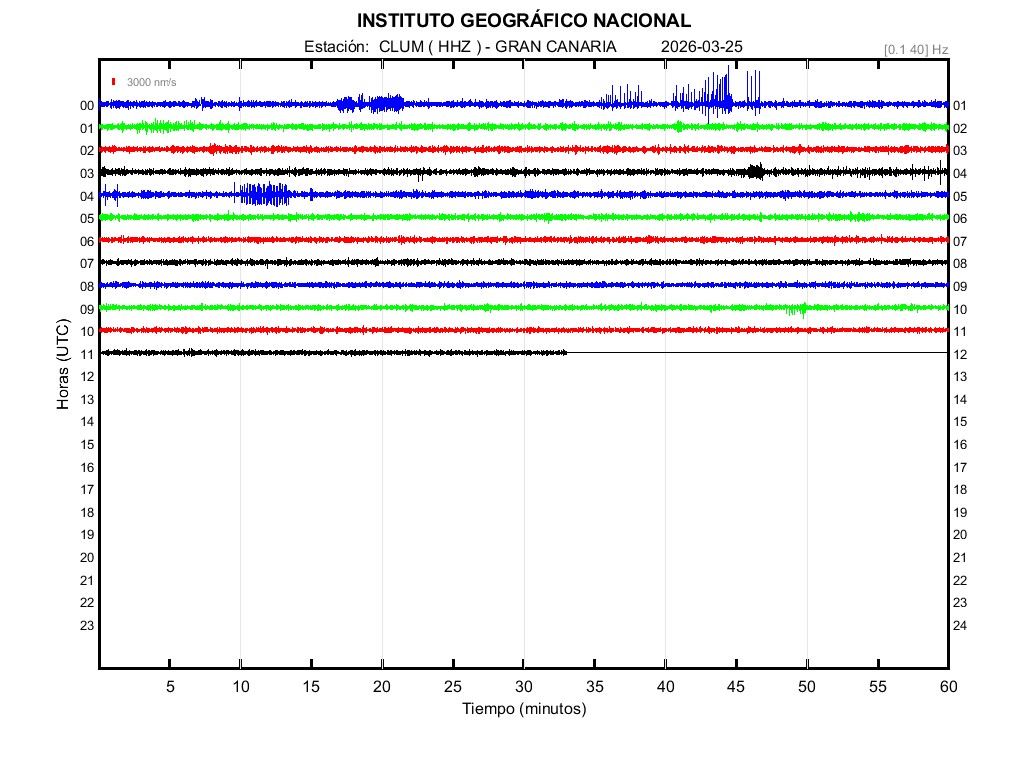Click the 30 tick label on the time axis
The width and height of the screenshot is (1024, 768).
coord(523,686)
